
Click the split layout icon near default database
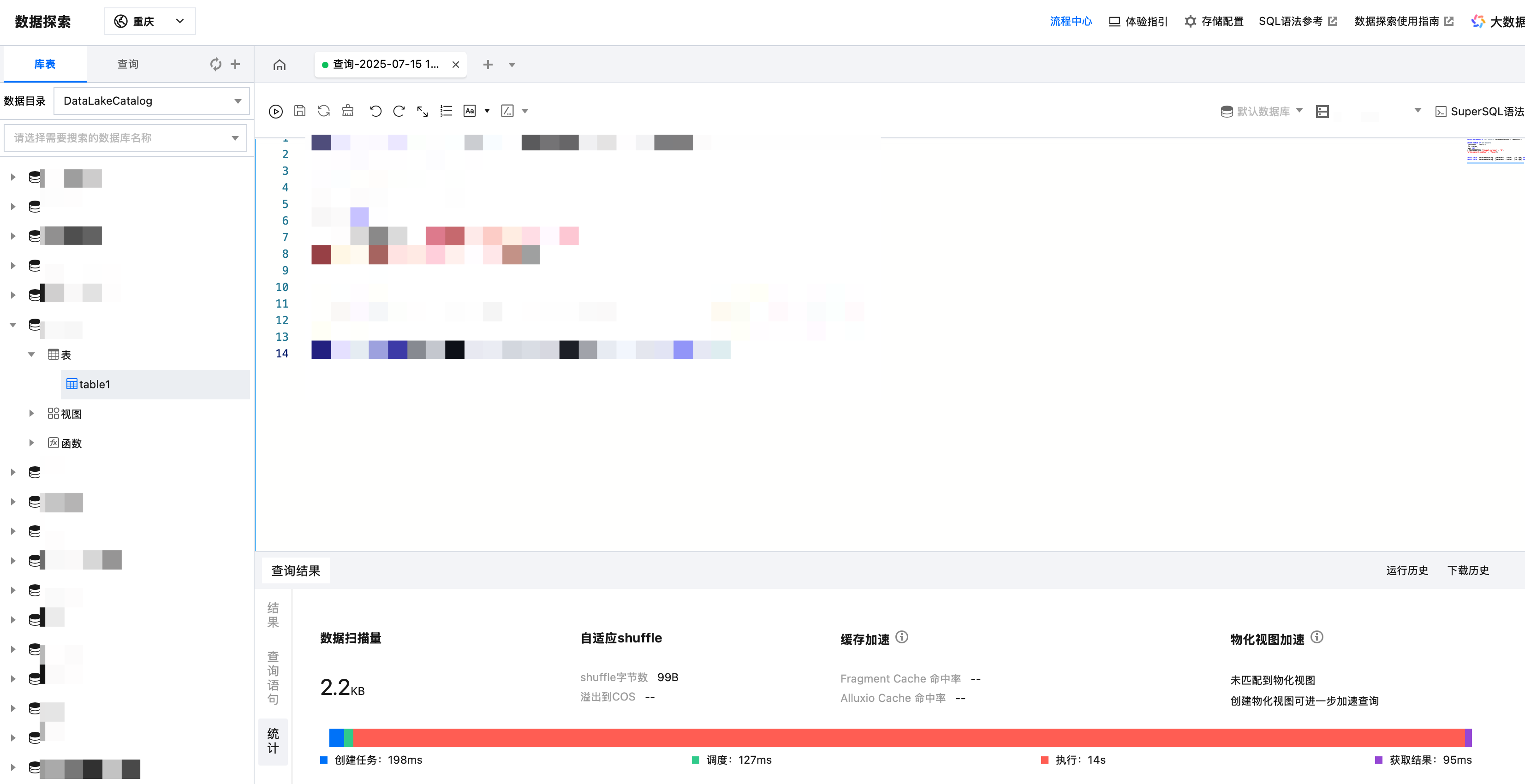click(1322, 111)
